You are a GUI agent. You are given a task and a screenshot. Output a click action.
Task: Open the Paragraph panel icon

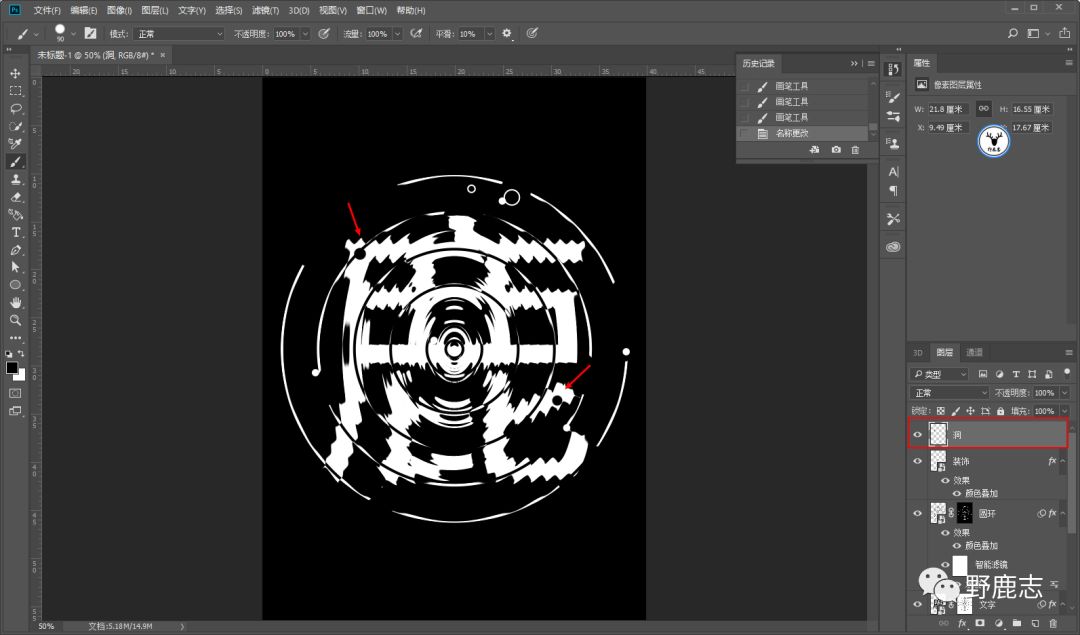coord(893,190)
